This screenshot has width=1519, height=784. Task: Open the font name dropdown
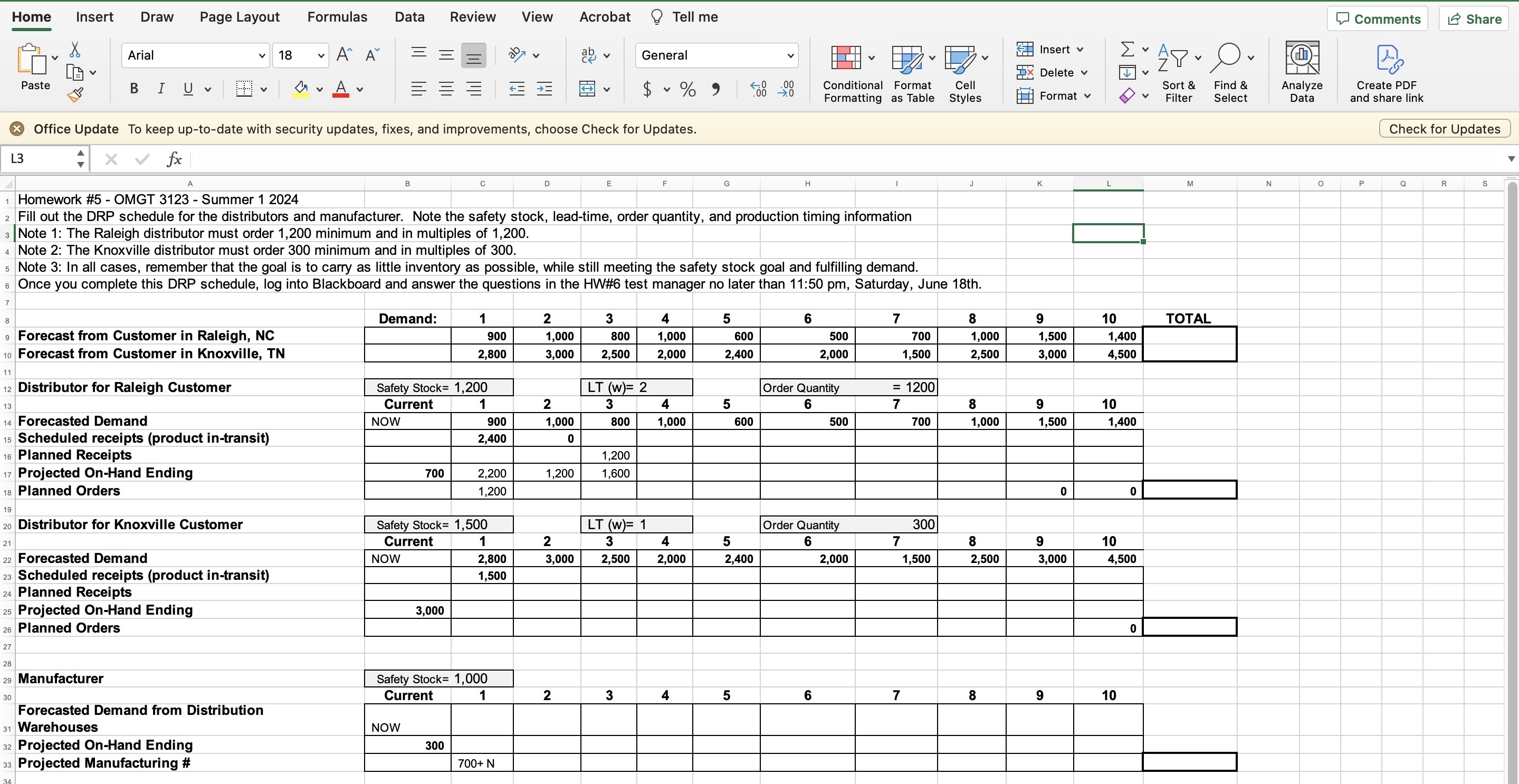(262, 55)
